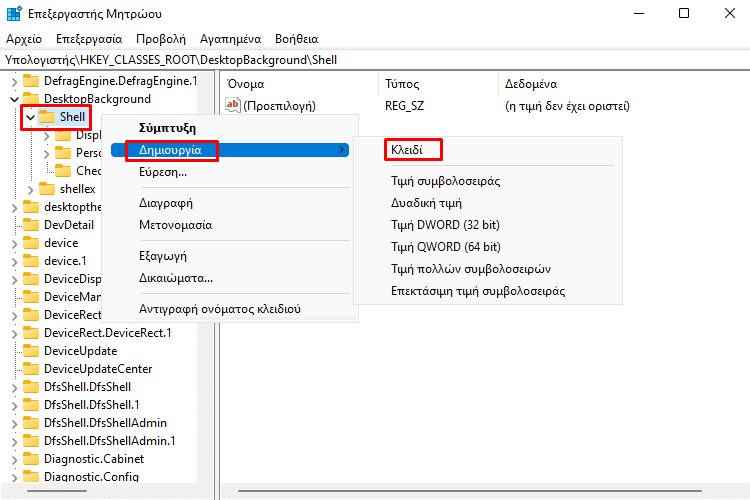Screen dimensions: 750x500
Task: Click the DevDetail folder icon
Action: 31,225
